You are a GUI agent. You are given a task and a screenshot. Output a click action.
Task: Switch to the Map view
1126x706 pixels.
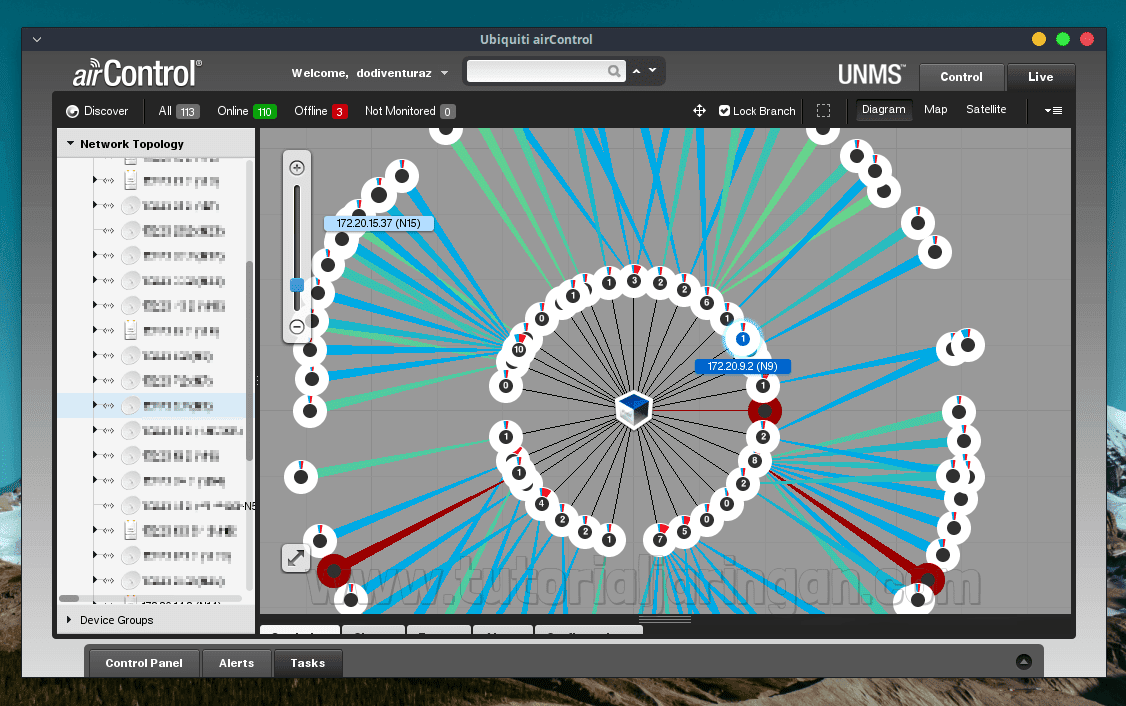[x=936, y=109]
